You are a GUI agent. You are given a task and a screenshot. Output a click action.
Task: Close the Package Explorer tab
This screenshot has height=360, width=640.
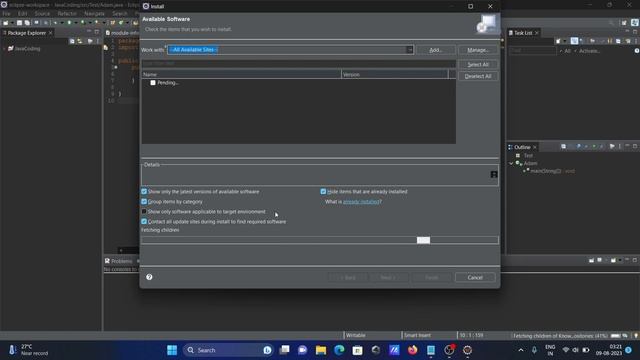(x=51, y=33)
